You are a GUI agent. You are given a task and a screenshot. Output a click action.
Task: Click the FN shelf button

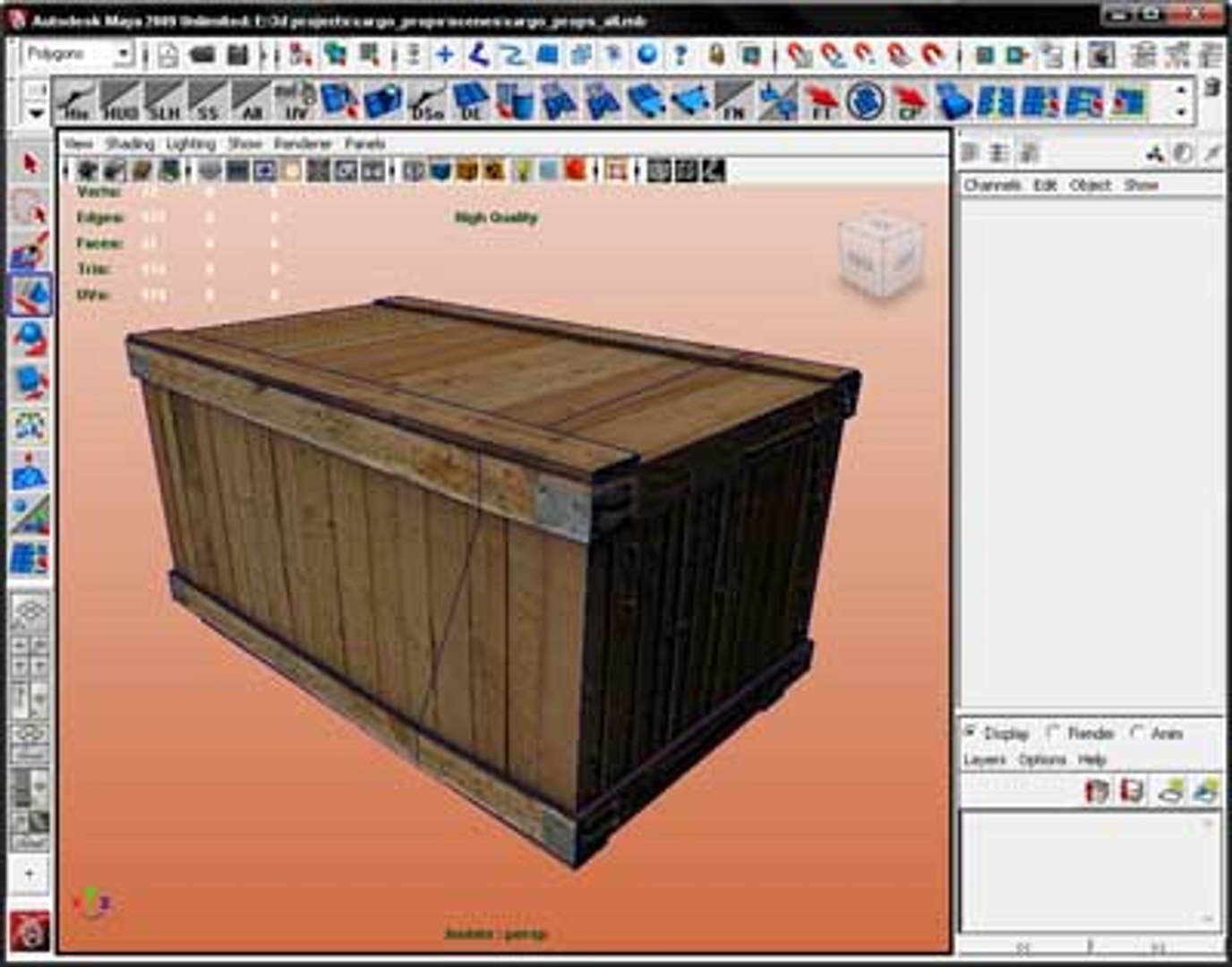[x=733, y=100]
